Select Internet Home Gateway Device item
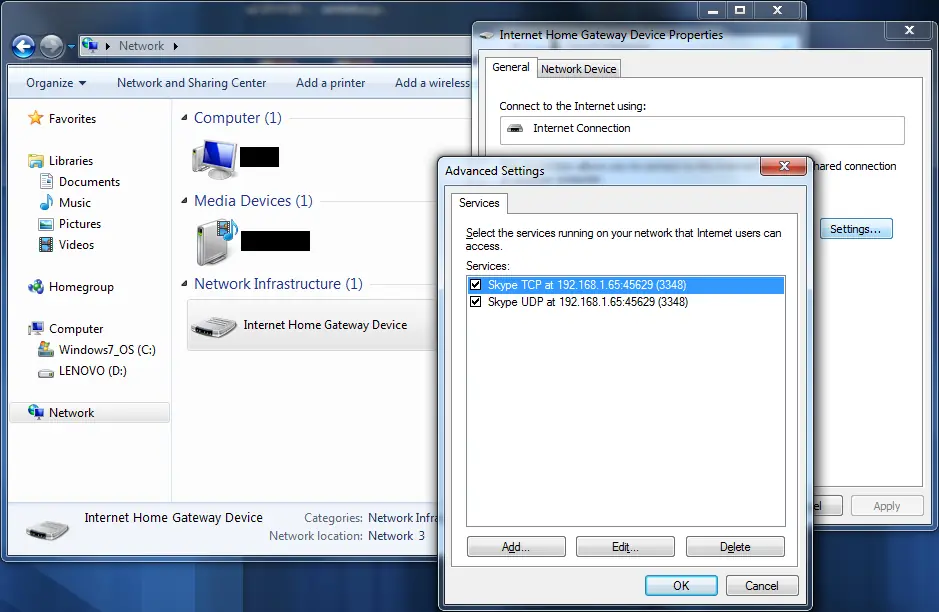Screen dimensions: 939x612 [x=311, y=325]
